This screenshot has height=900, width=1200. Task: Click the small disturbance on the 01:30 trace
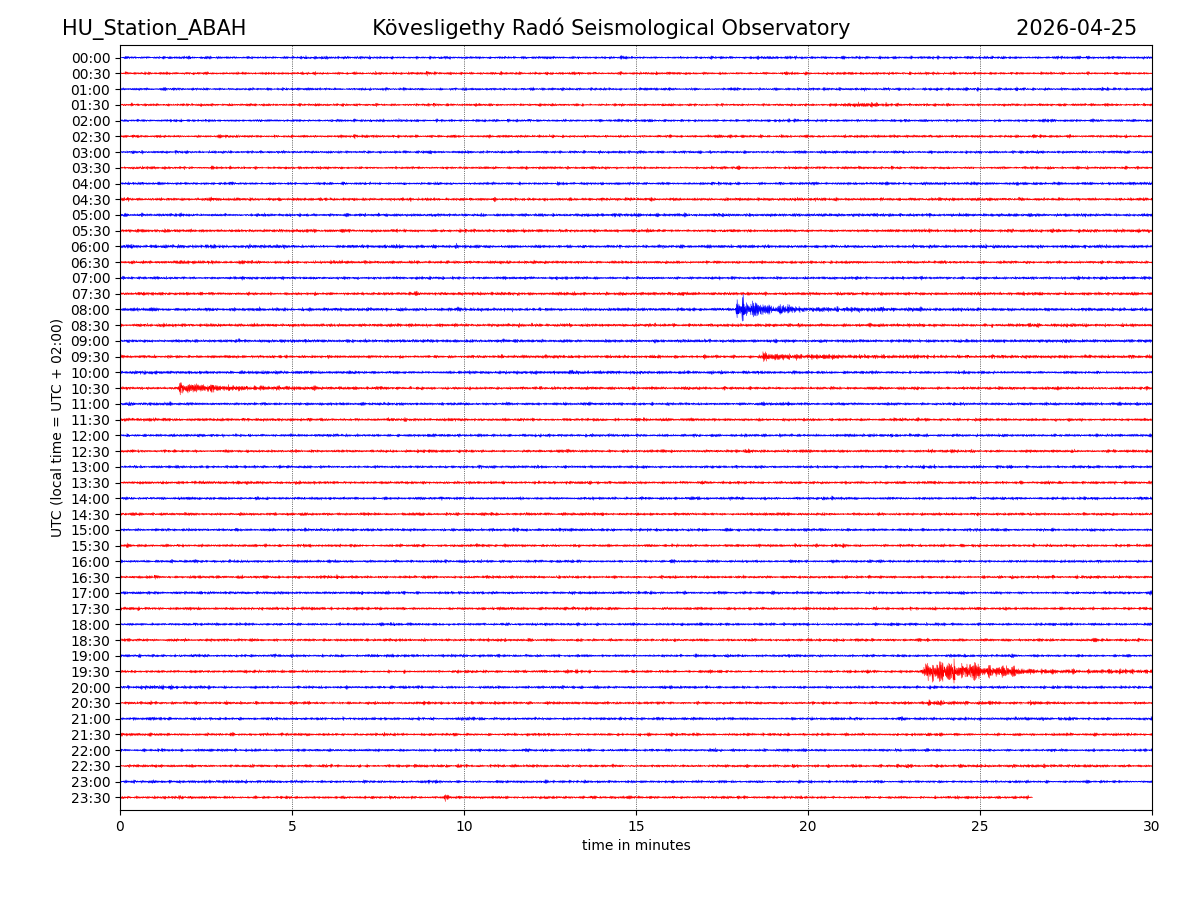point(862,104)
